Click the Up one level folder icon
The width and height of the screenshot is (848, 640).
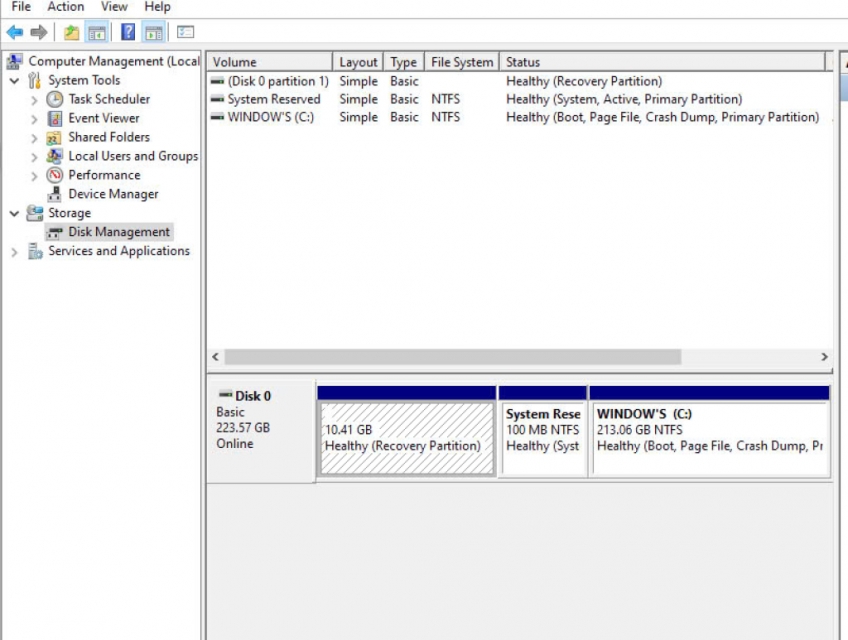point(71,33)
